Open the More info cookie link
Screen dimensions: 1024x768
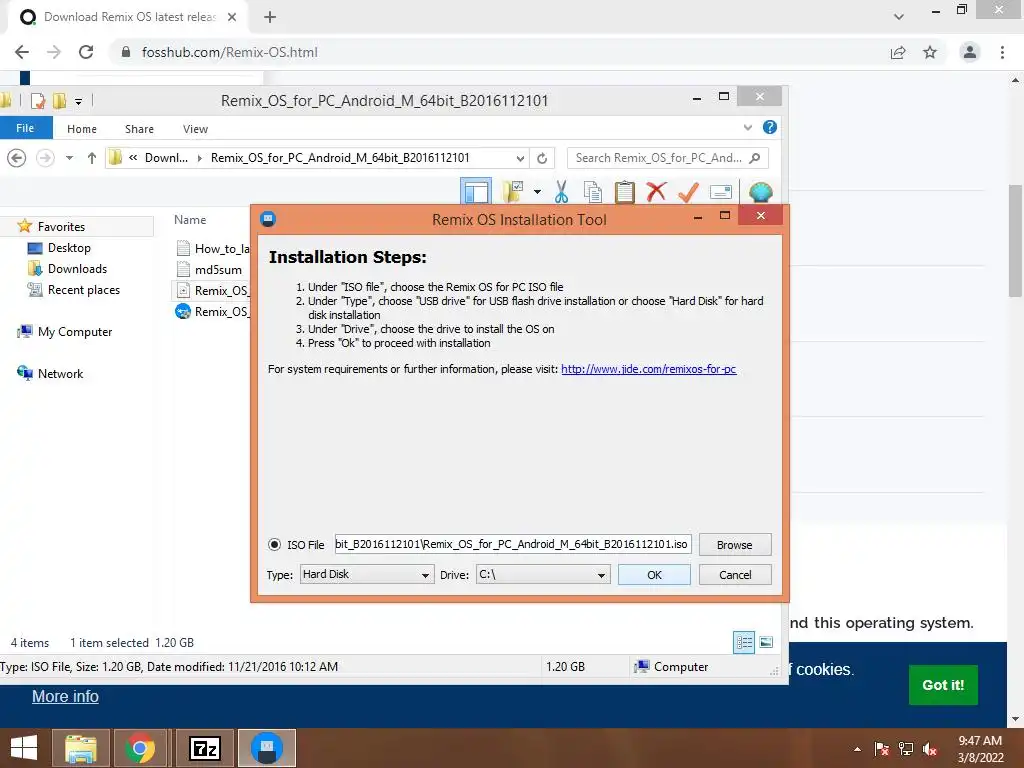point(65,696)
